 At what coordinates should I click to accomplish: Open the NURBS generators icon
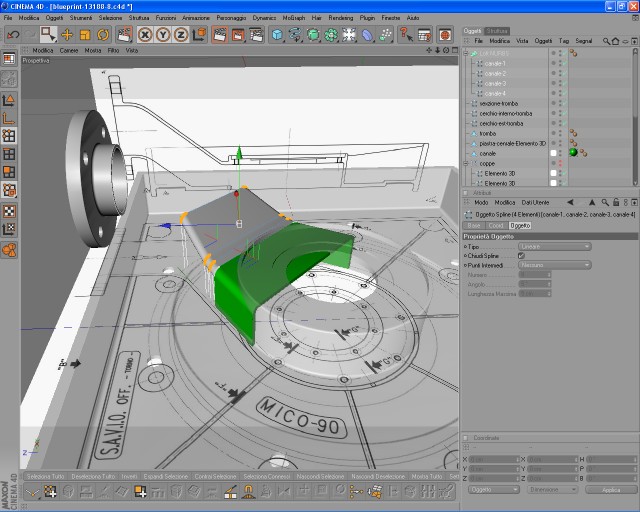coord(313,35)
